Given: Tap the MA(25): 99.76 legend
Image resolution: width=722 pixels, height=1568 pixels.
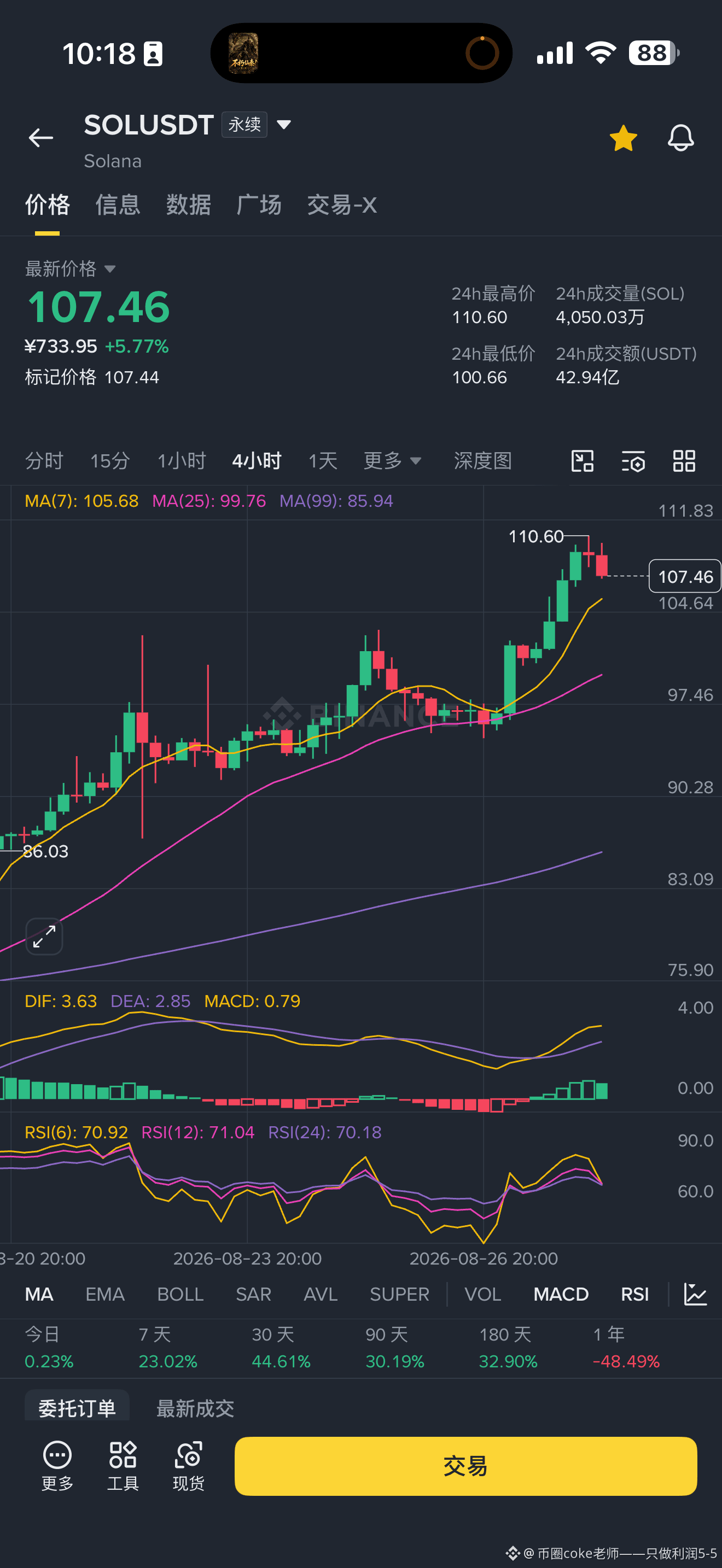Looking at the screenshot, I should (x=209, y=501).
